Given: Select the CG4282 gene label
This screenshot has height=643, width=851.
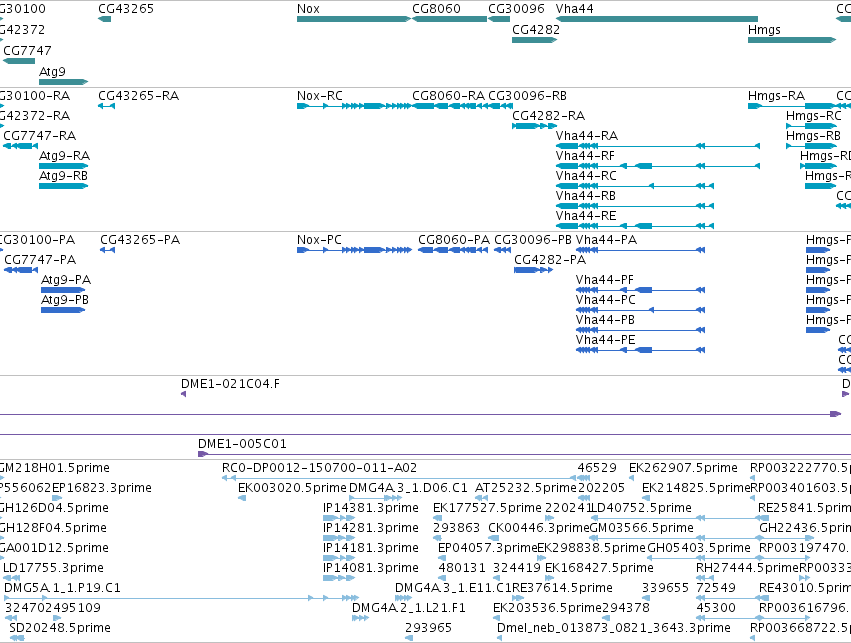Looking at the screenshot, I should [536, 29].
